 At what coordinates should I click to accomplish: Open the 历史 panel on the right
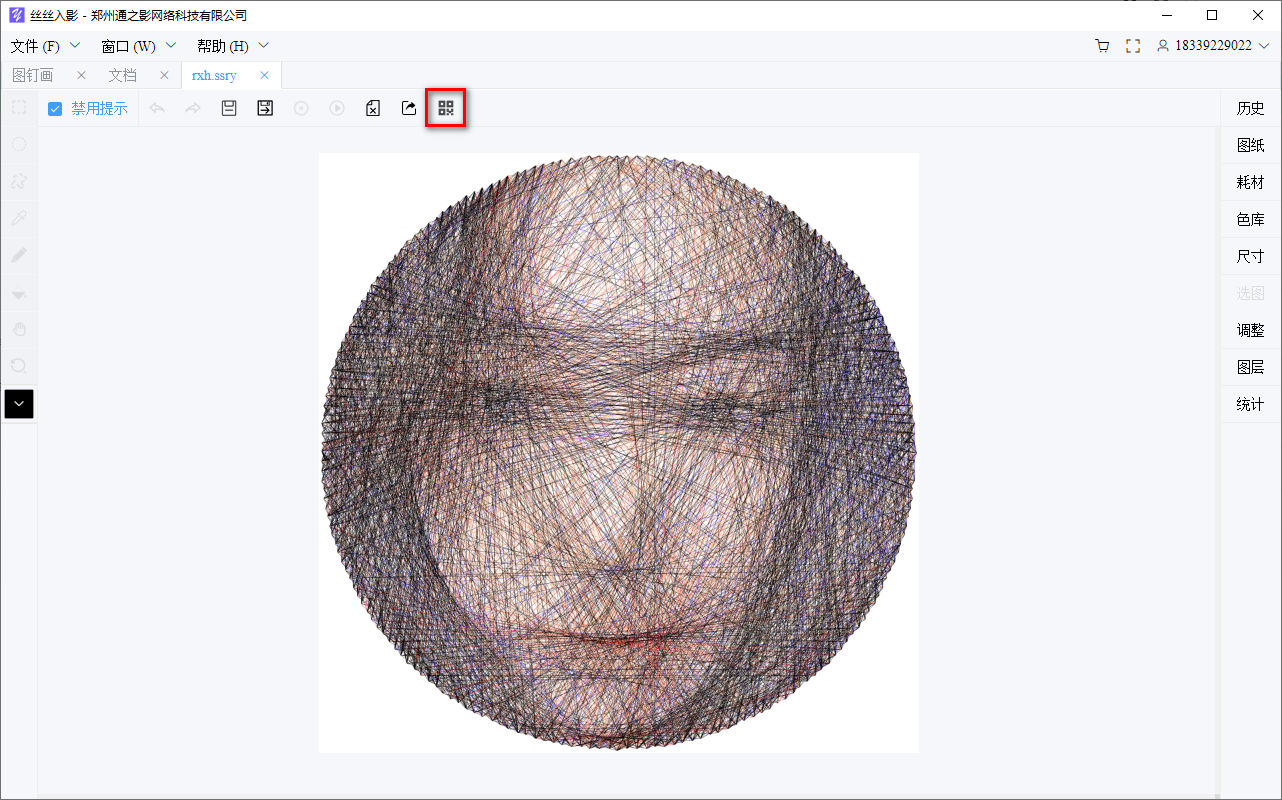pos(1250,108)
